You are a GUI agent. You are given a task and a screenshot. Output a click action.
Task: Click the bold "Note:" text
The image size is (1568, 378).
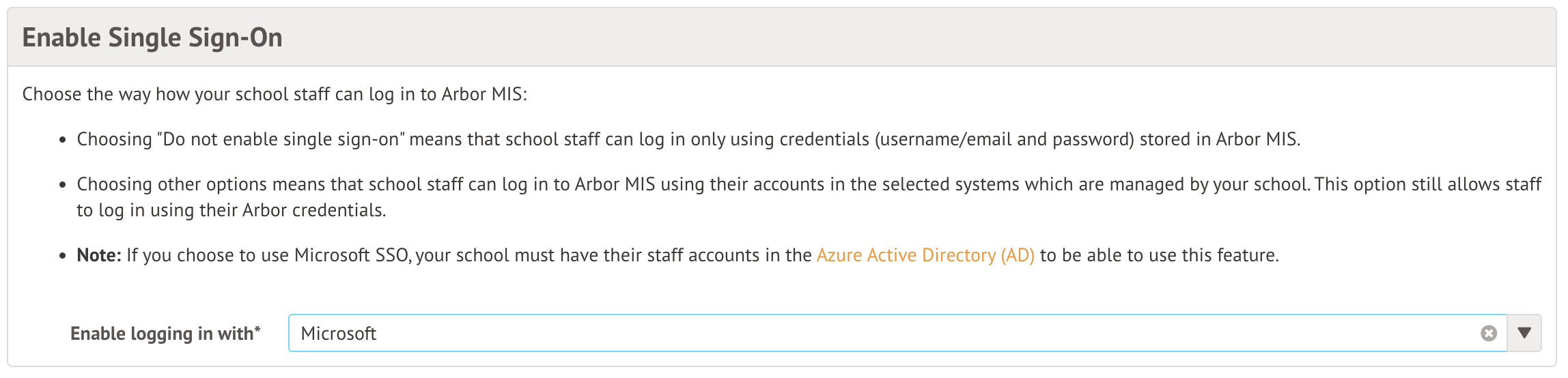click(x=99, y=255)
